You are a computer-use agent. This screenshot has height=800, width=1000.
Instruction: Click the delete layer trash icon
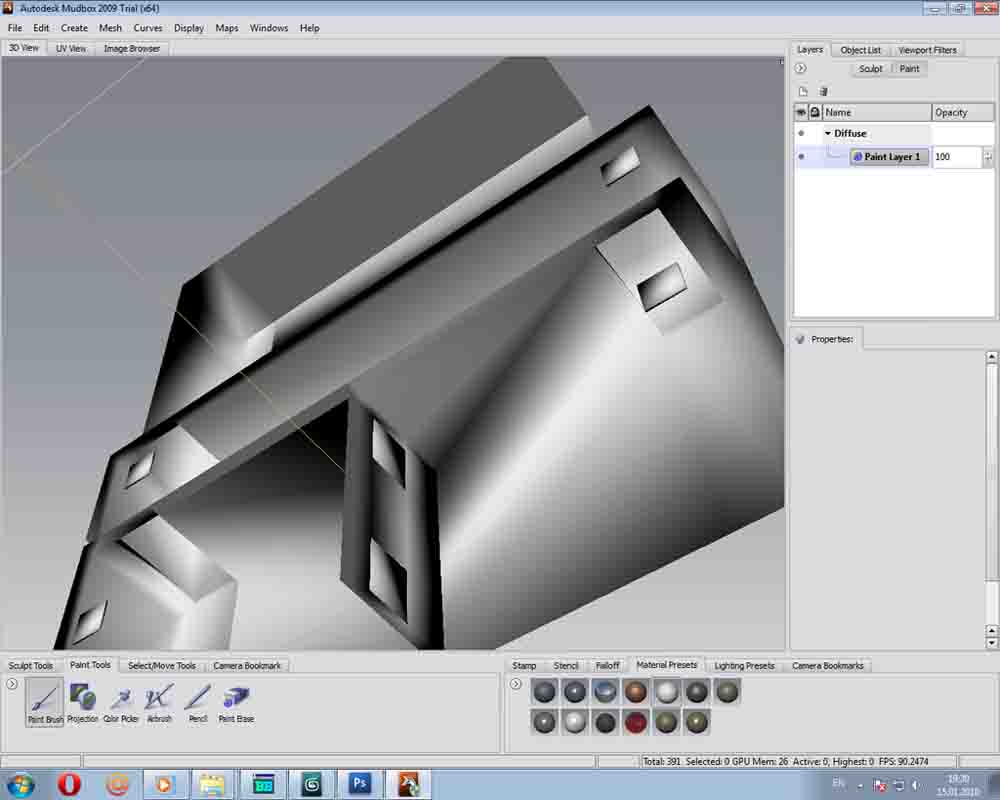[x=823, y=91]
